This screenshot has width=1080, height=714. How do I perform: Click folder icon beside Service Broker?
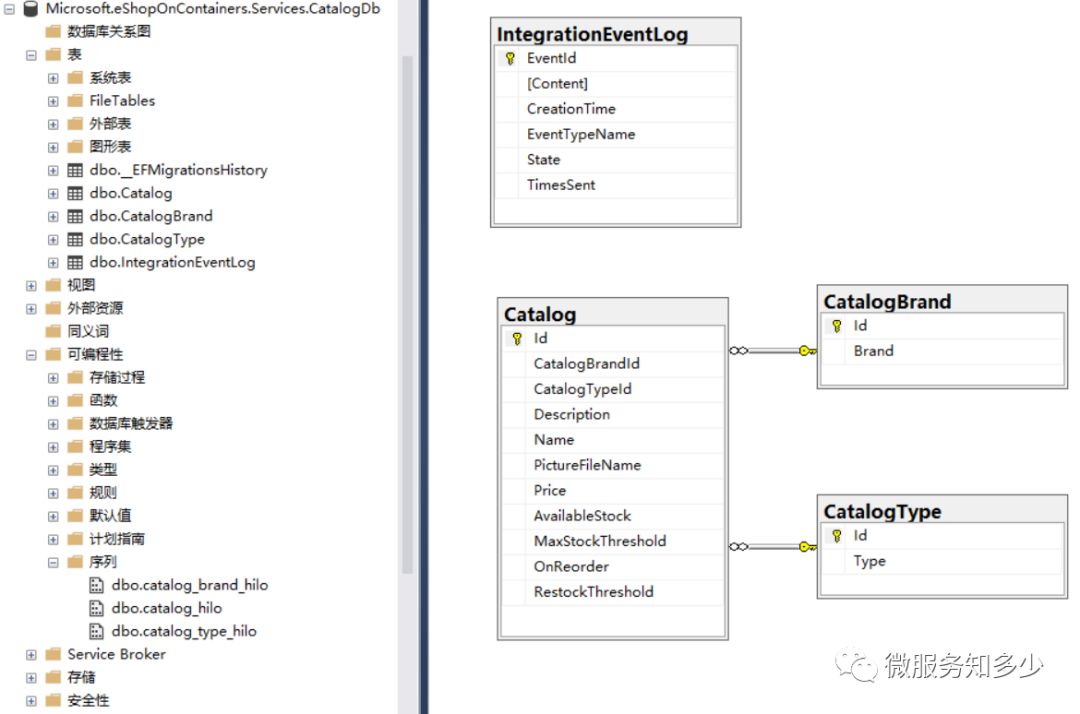(53, 655)
